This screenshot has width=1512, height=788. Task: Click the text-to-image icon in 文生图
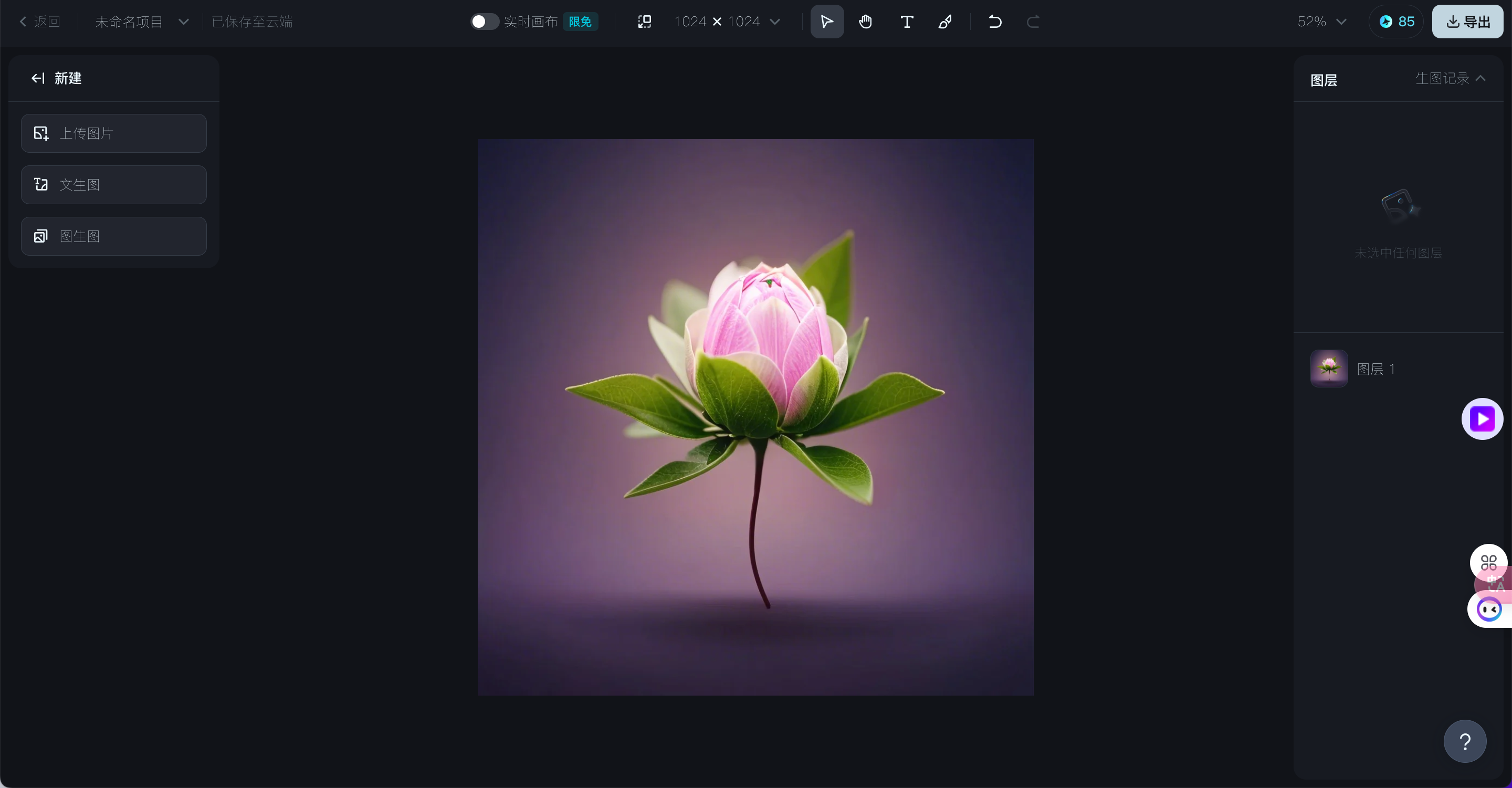(x=40, y=185)
